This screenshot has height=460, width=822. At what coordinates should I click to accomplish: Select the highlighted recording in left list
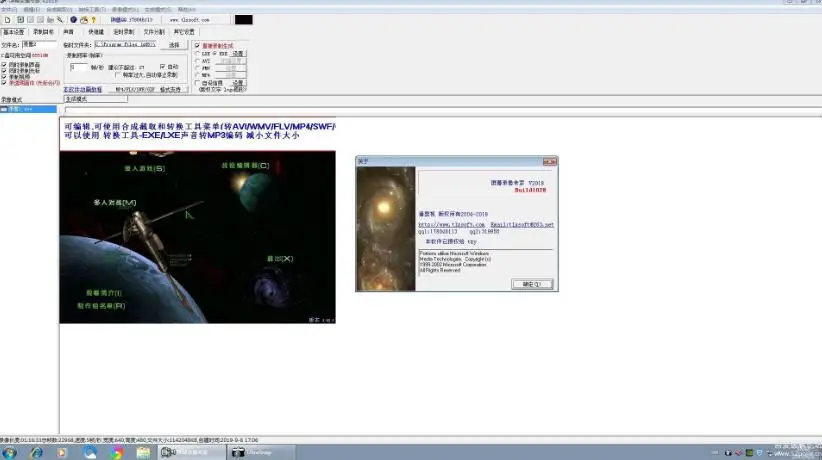pyautogui.click(x=28, y=109)
